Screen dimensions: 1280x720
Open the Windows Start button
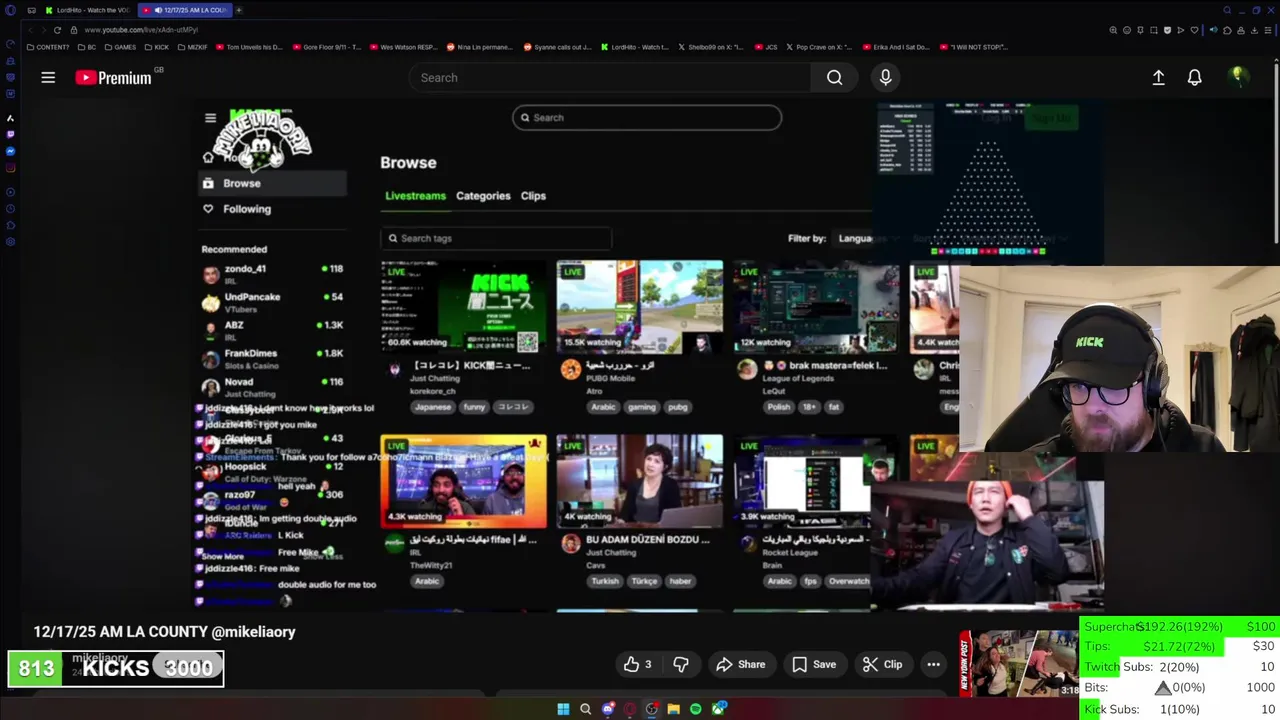tap(563, 709)
